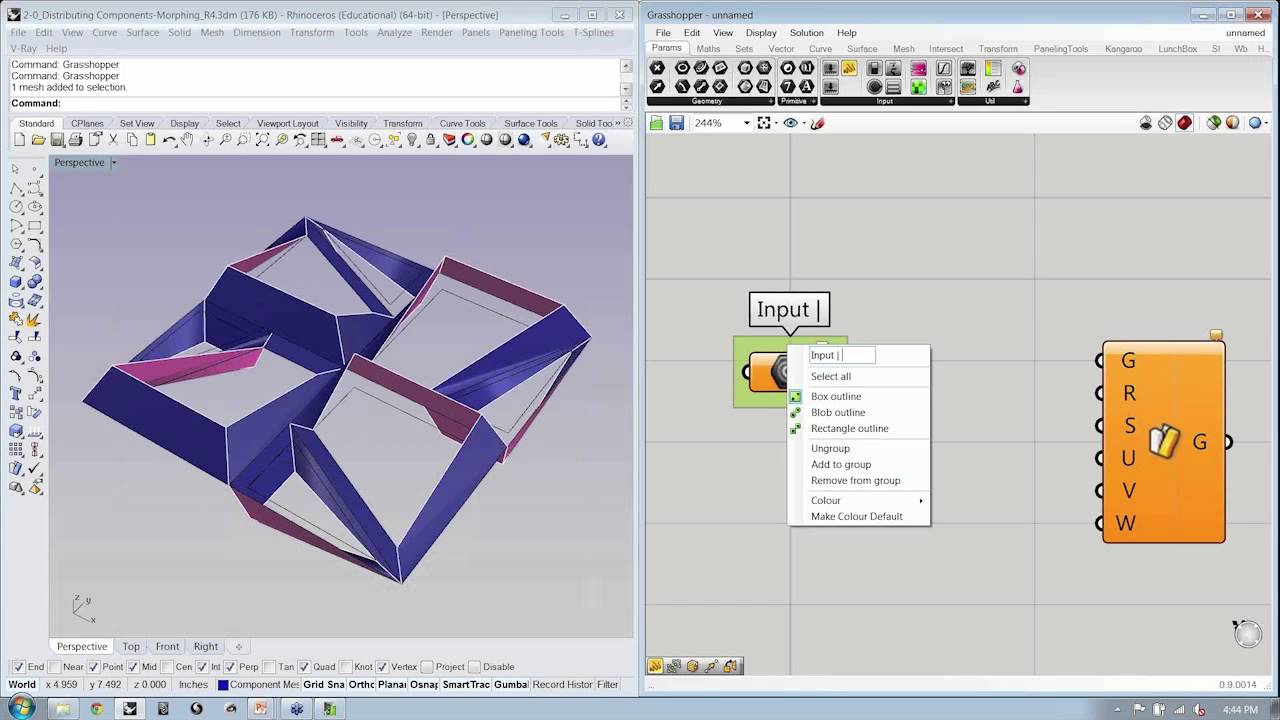1280x720 pixels.
Task: Click the blue layer colour swatch in status bar
Action: (223, 685)
